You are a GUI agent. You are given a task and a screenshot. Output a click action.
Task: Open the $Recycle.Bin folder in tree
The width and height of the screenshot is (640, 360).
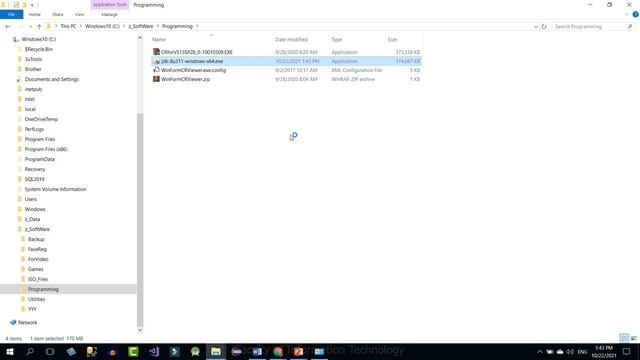tap(38, 49)
